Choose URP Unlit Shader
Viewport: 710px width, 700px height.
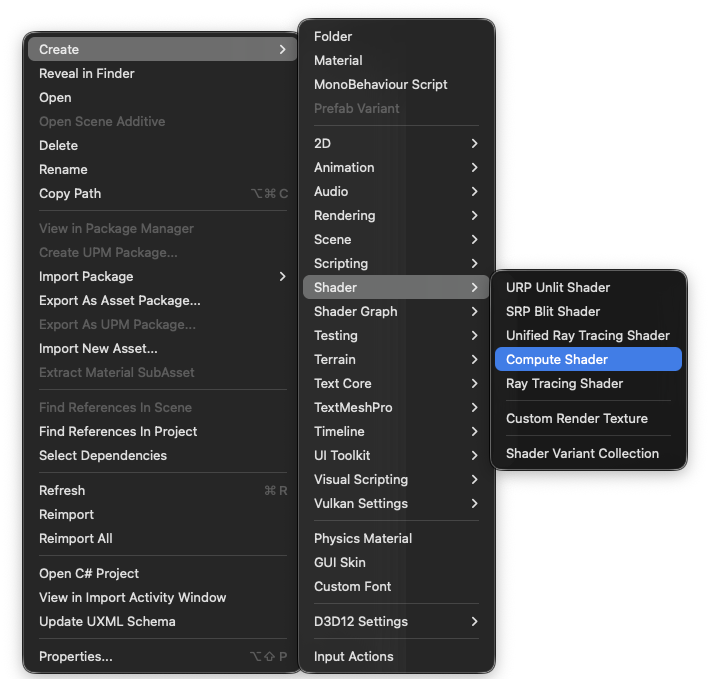(588, 287)
